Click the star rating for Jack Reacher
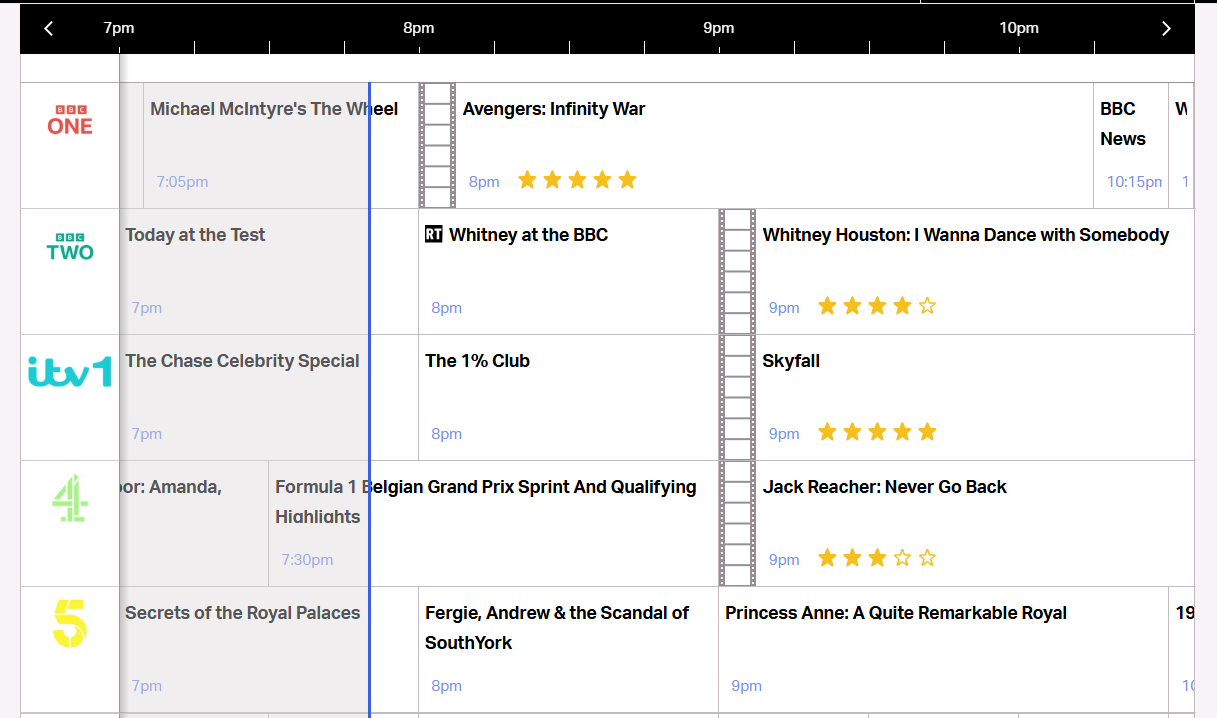The height and width of the screenshot is (718, 1217). (x=877, y=558)
